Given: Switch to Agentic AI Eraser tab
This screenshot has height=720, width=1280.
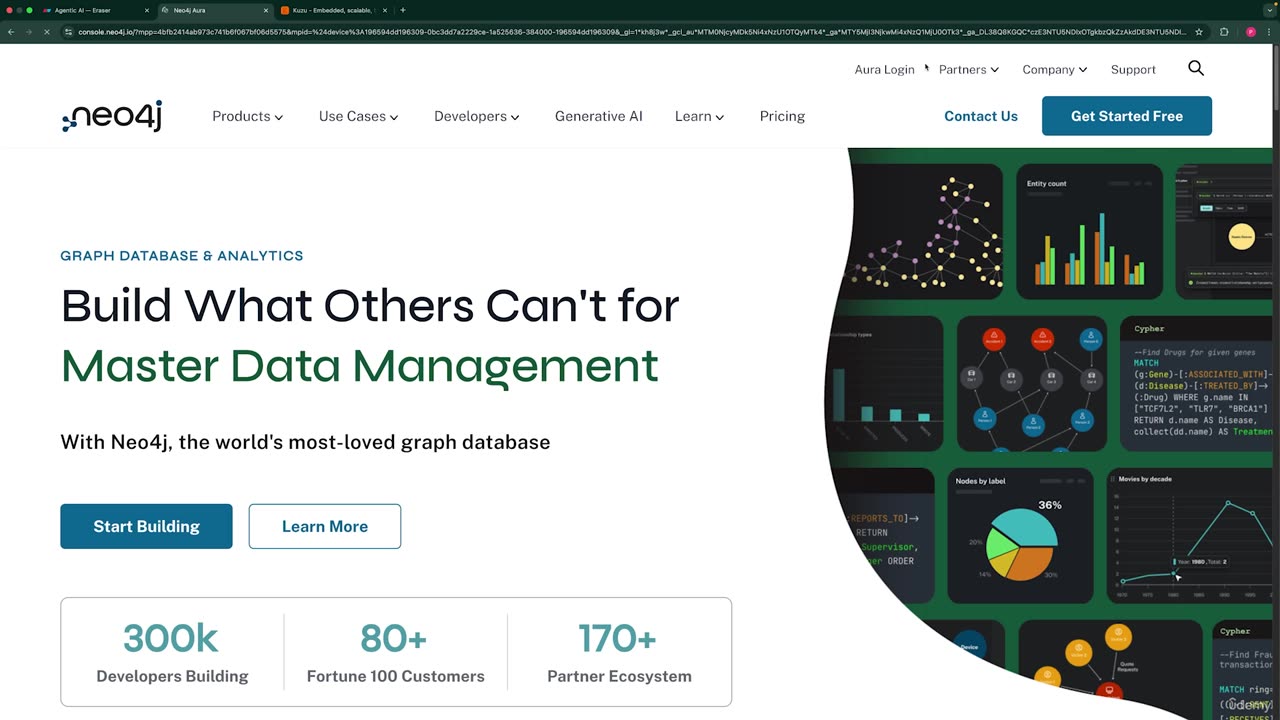Looking at the screenshot, I should click(95, 10).
